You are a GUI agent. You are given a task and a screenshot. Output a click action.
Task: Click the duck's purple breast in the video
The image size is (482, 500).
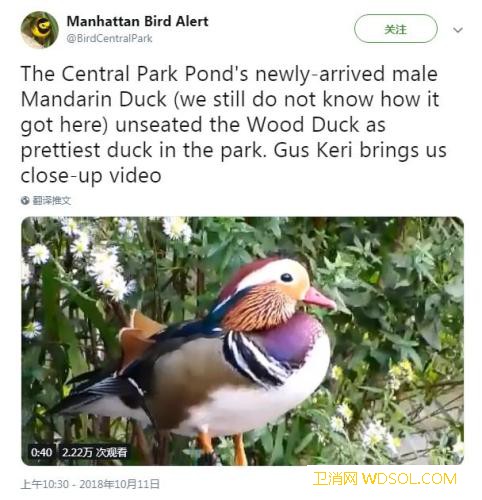[289, 338]
